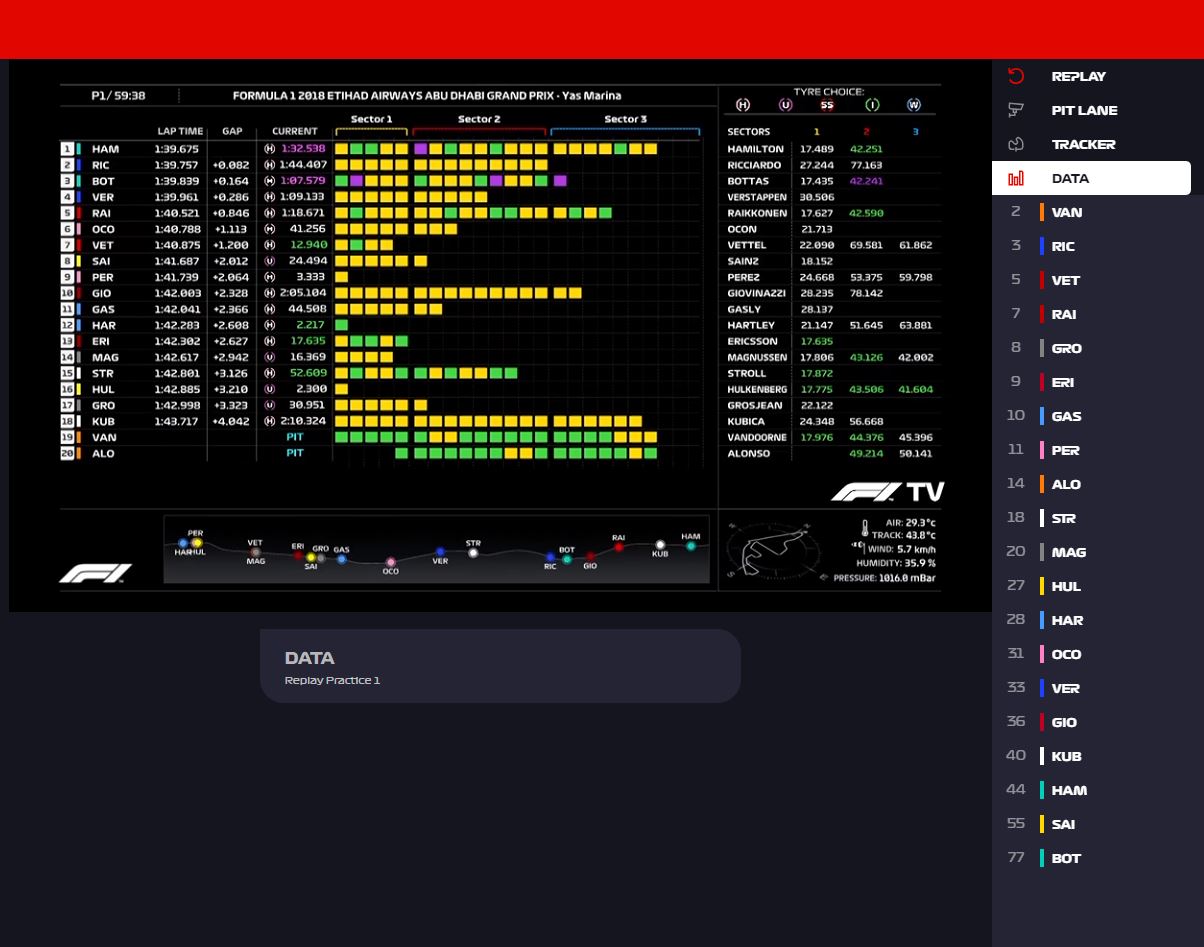Click the GAS marker dot on the track strip

(341, 559)
